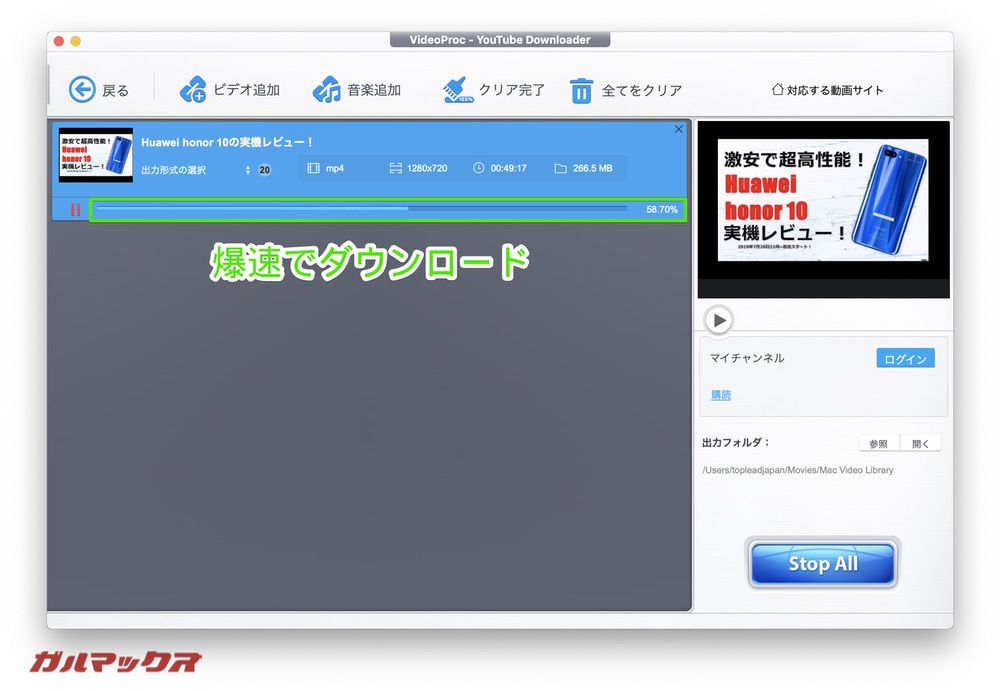
Task: Select the ビデオ追加 add video icon
Action: (x=193, y=89)
